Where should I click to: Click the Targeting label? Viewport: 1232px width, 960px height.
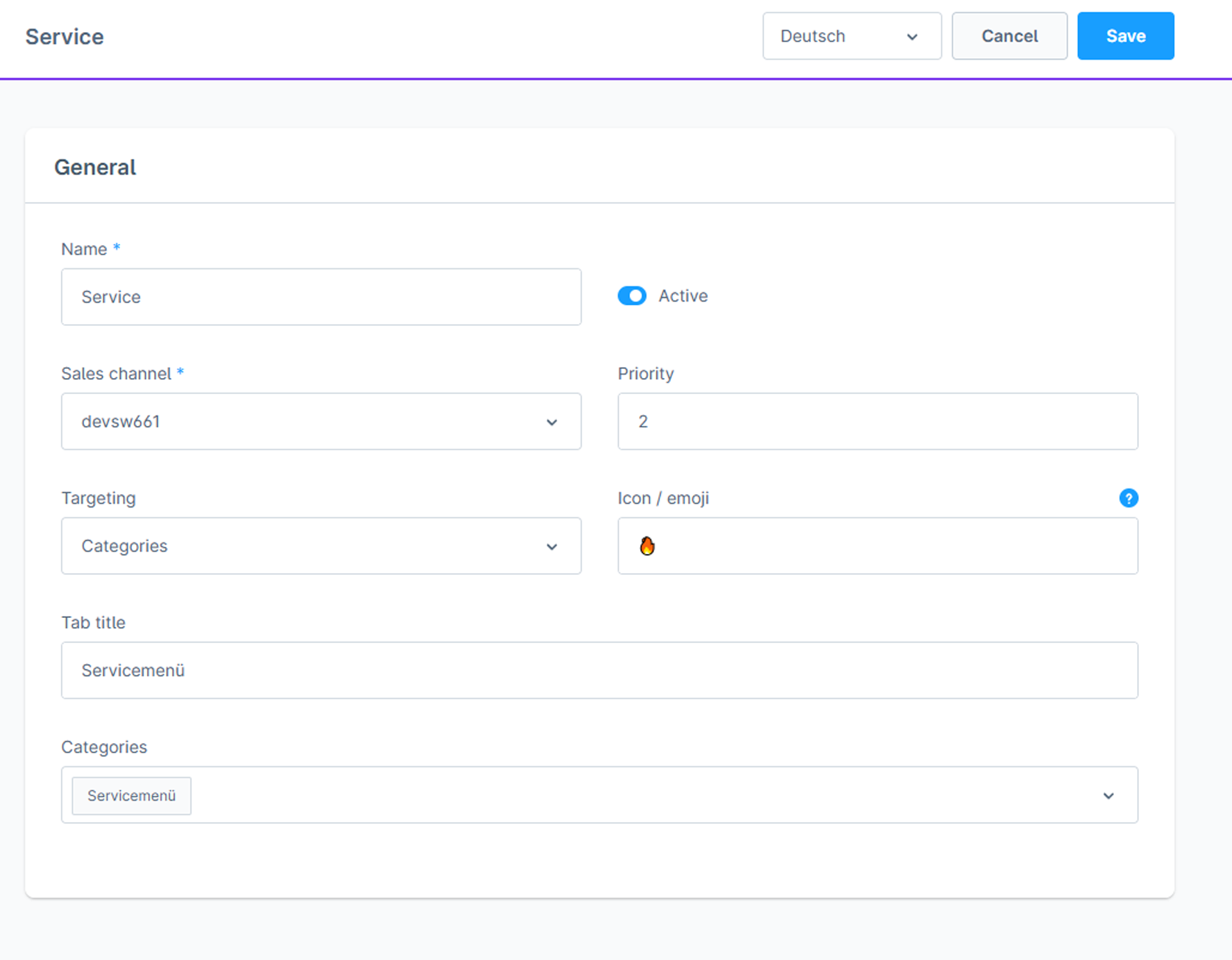(98, 498)
